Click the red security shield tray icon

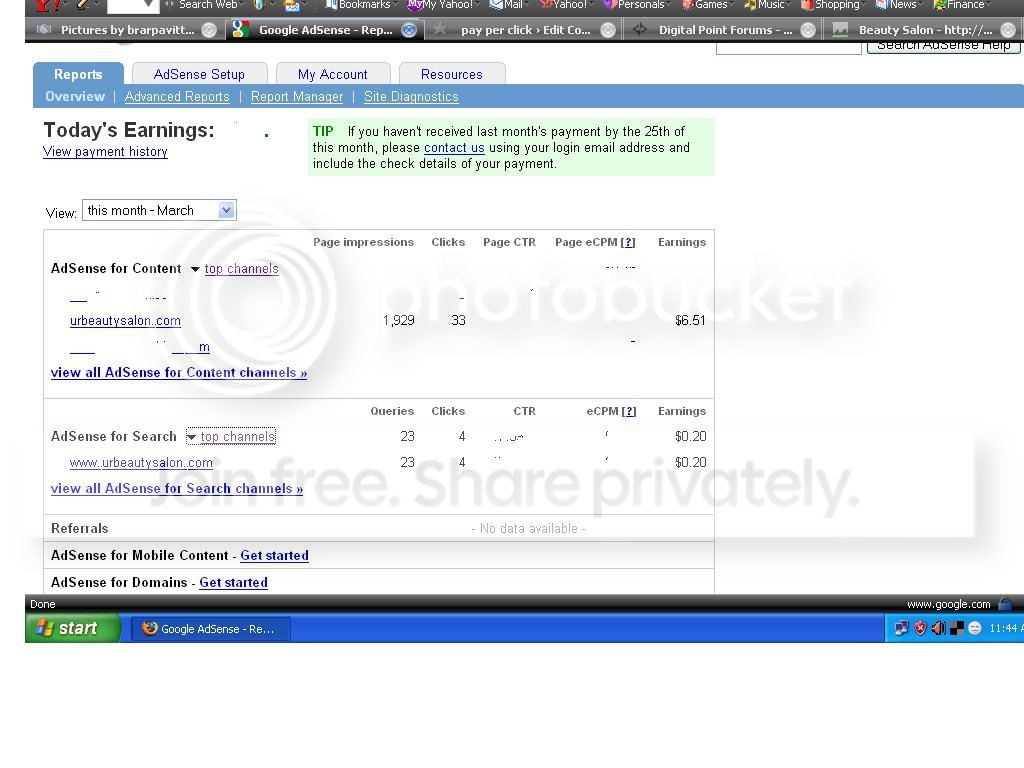(x=920, y=628)
